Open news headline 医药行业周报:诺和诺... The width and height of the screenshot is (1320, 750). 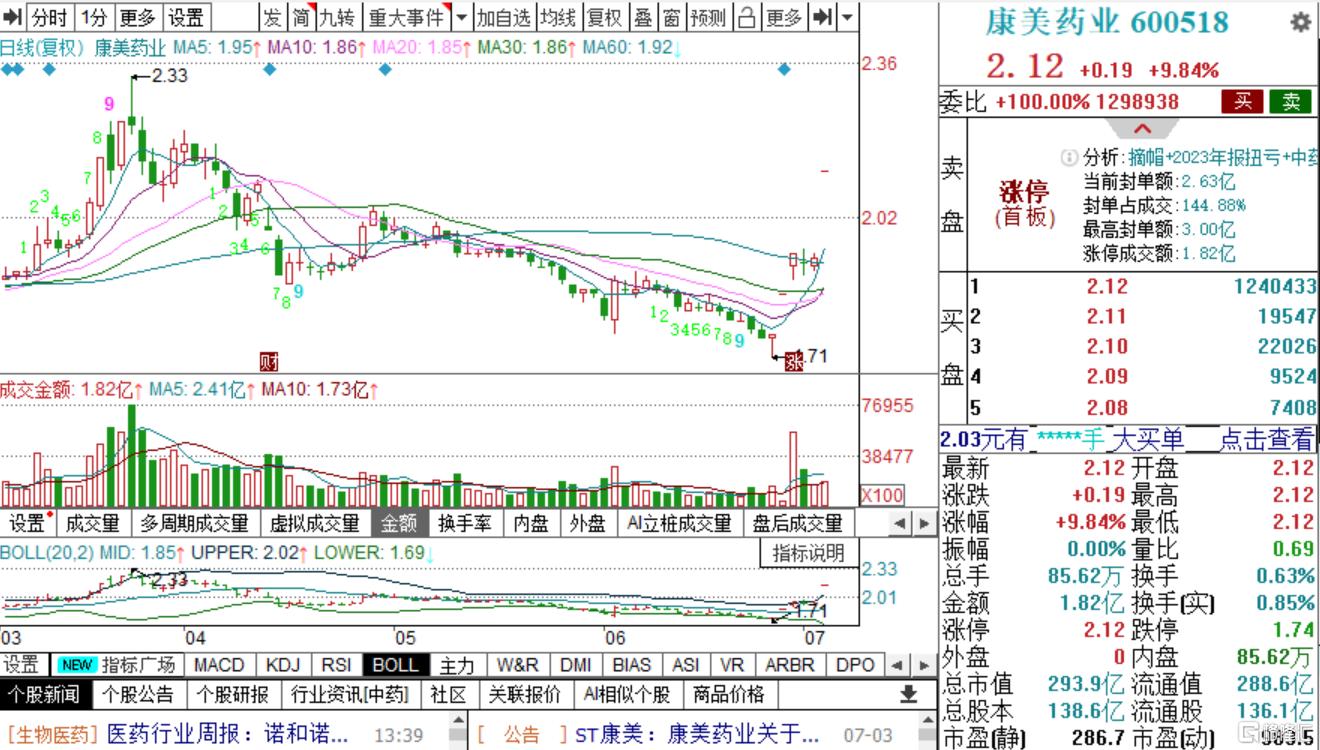pos(227,735)
